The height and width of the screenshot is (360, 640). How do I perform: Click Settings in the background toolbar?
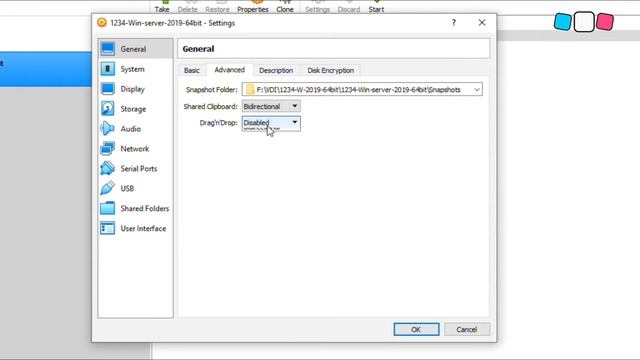(x=317, y=7)
